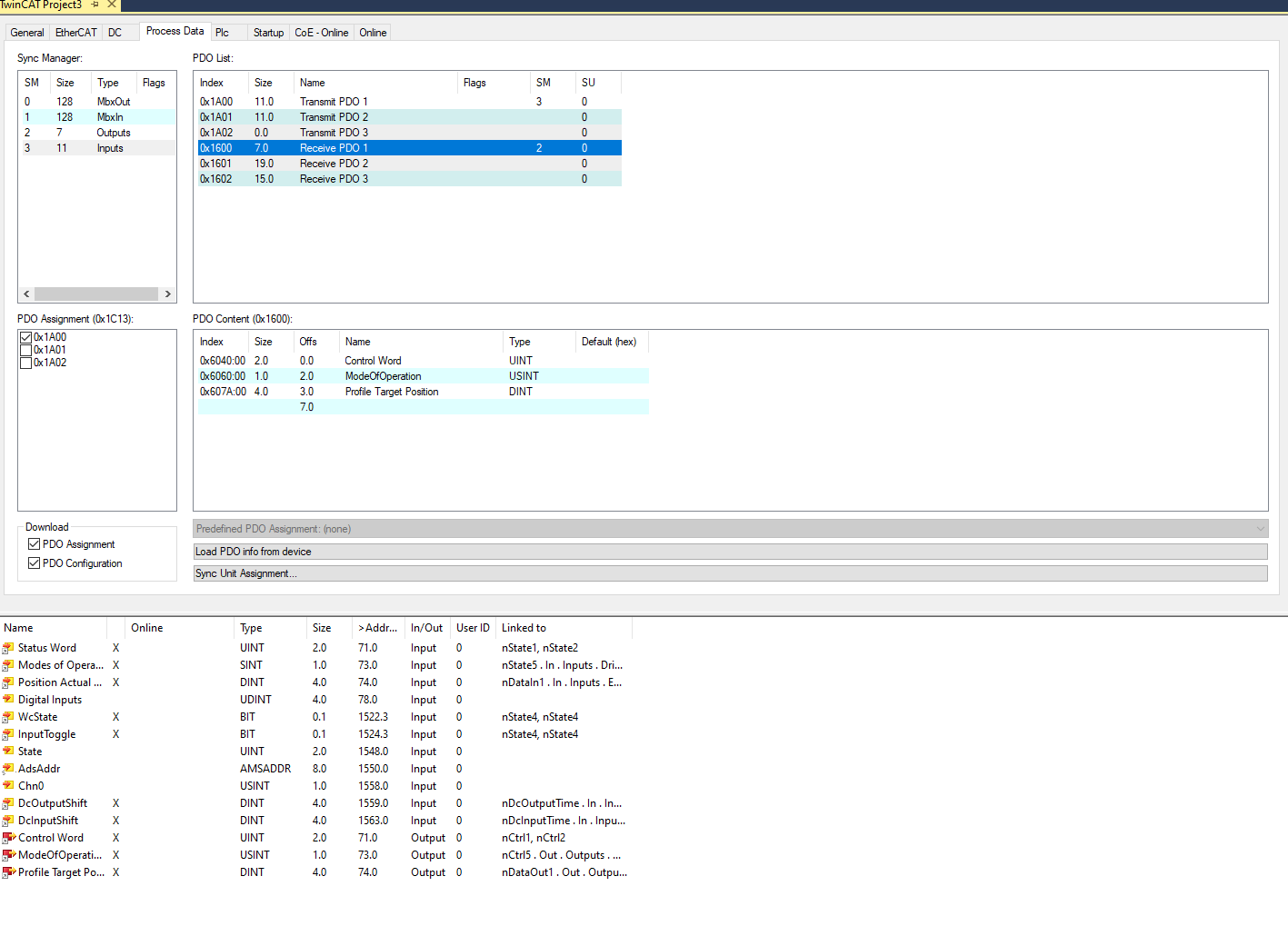Toggle the 0x1A02 PDO assignment checkbox
Viewport: 1288px width, 926px height.
pos(25,363)
